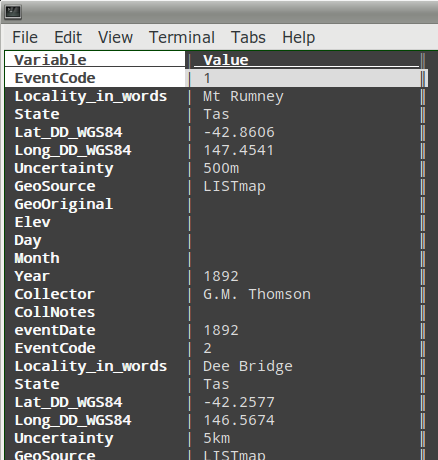Click the latitude value -42.2577
438x460 pixels.
(239, 402)
